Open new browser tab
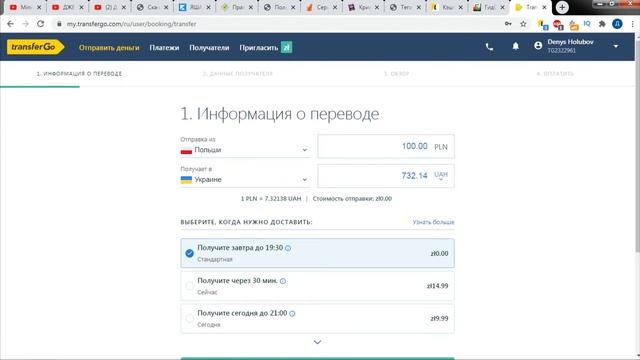Viewport: 640px width, 360px height. [x=562, y=7]
